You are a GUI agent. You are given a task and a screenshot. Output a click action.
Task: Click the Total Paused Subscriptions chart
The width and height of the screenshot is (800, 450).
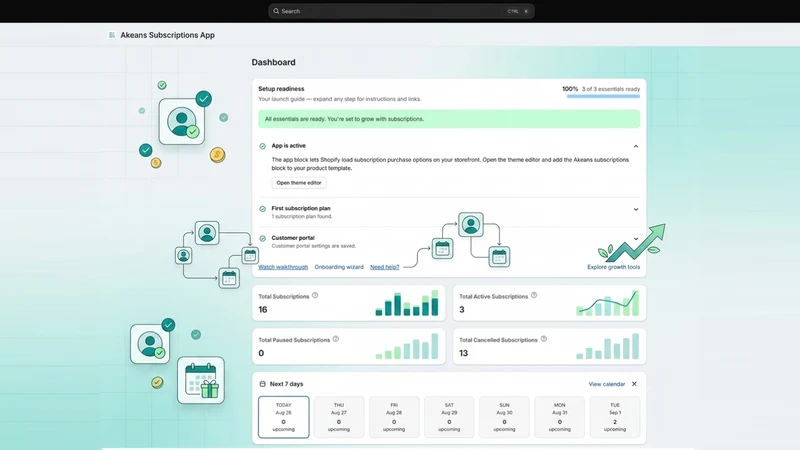(x=407, y=346)
